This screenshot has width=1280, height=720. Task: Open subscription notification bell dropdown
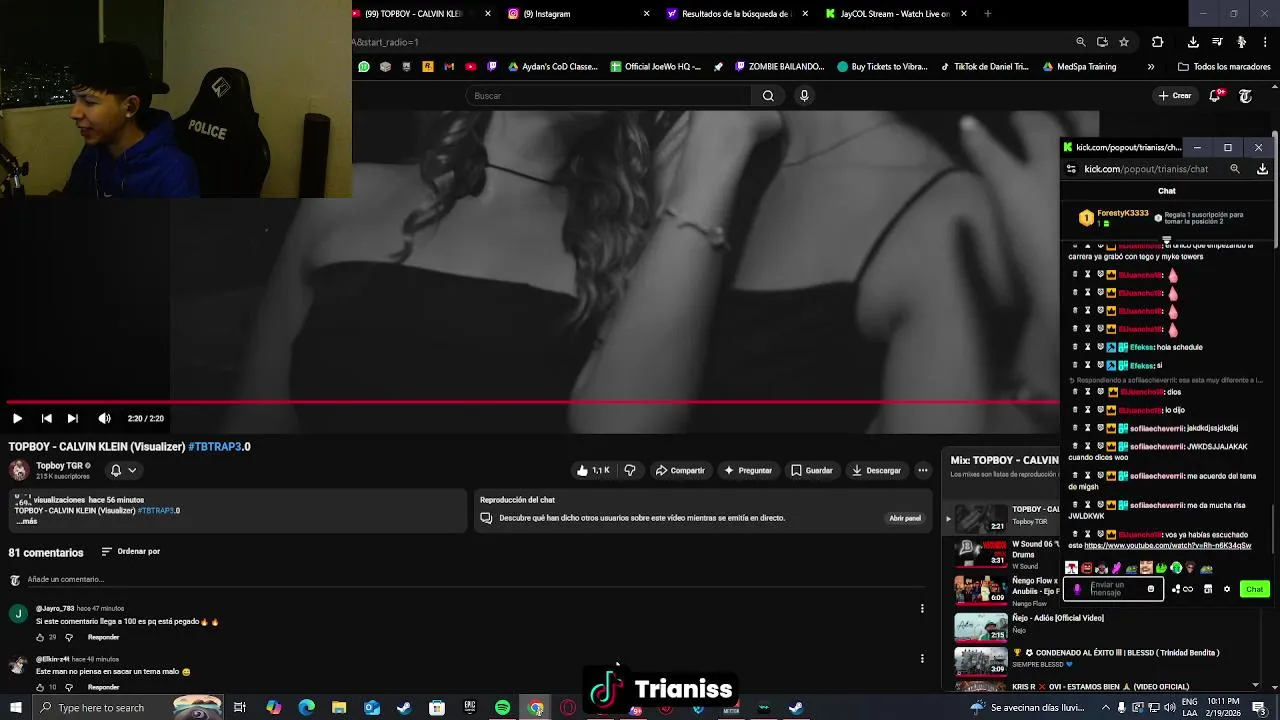(123, 470)
